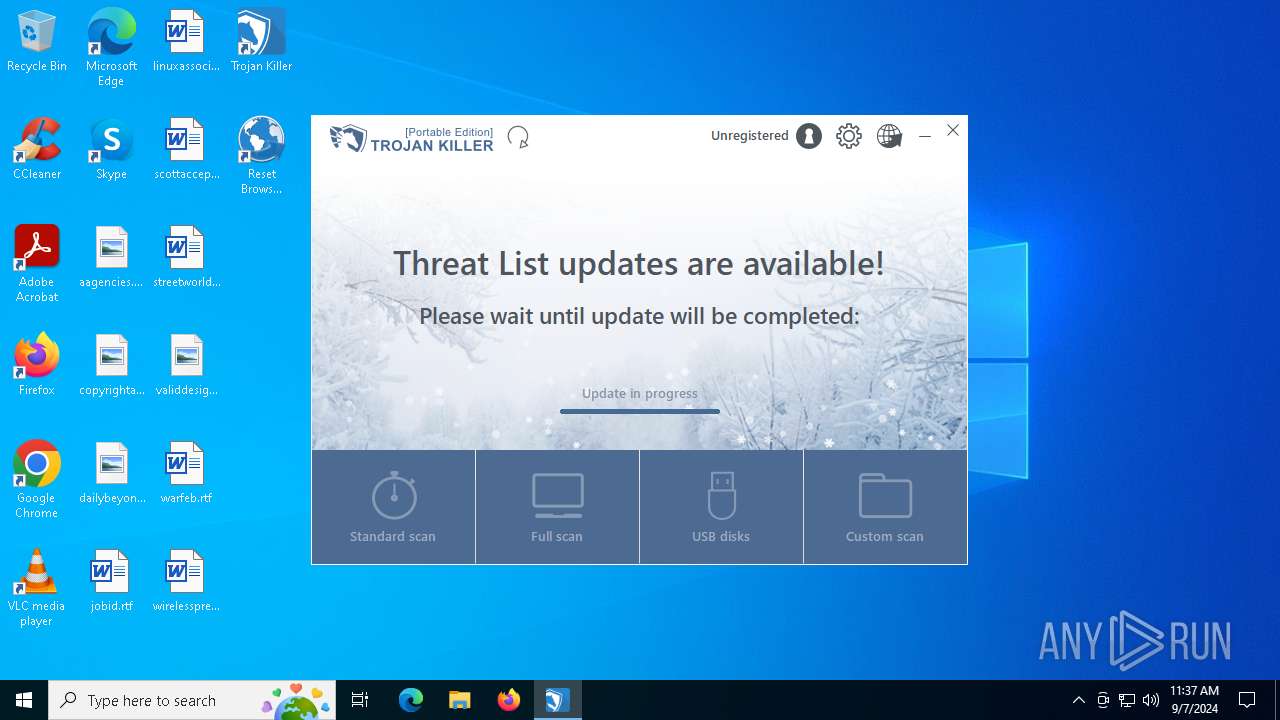Select the Google Chrome desktop shortcut
Viewport: 1280px width, 720px height.
pyautogui.click(x=37, y=480)
